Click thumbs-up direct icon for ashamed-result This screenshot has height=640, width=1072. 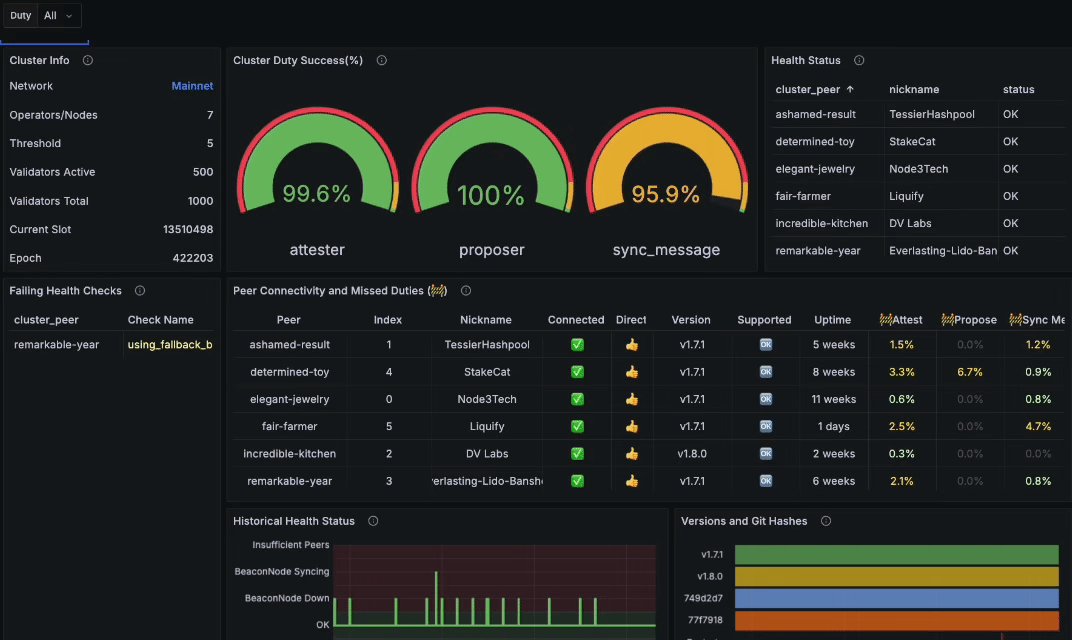[x=632, y=345]
